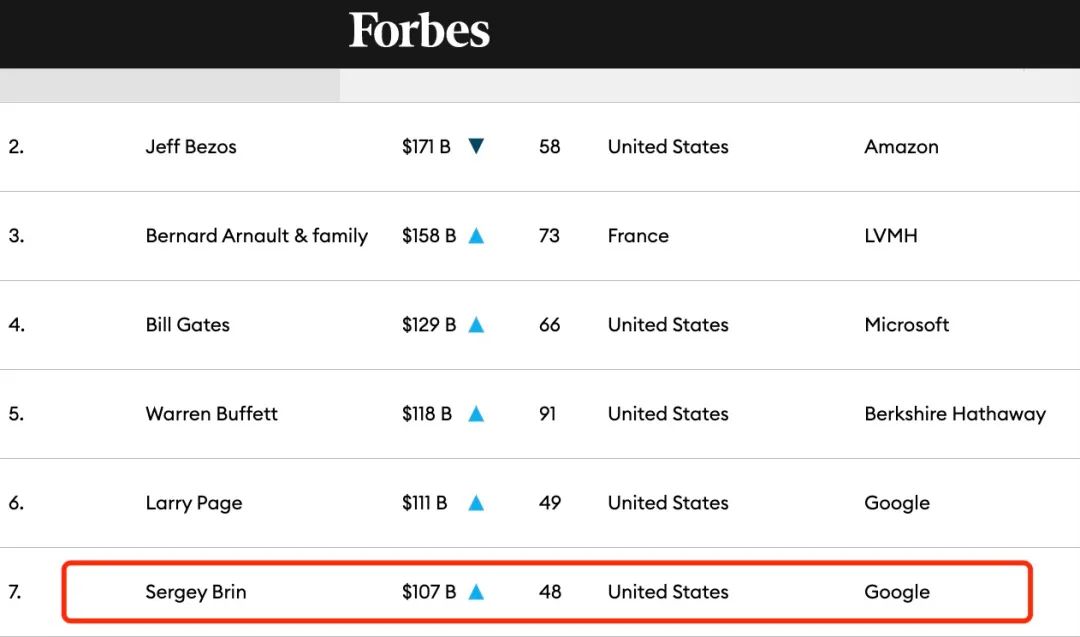Click France in Arnault's row
The image size is (1080, 637).
pyautogui.click(x=638, y=236)
